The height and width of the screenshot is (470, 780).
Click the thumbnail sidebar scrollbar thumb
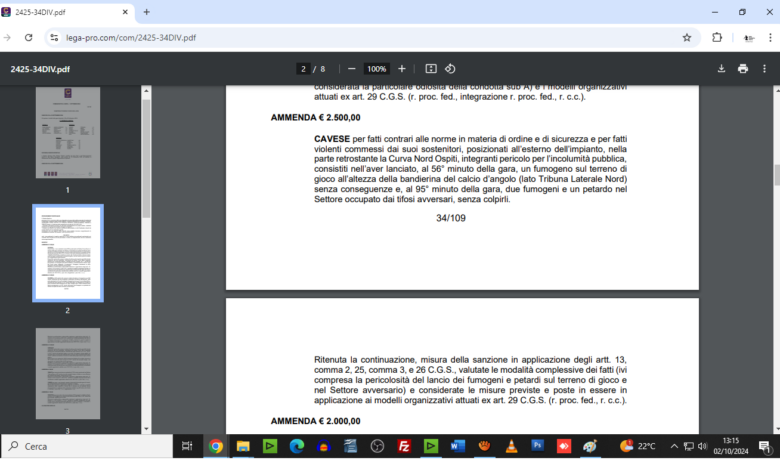(146, 158)
